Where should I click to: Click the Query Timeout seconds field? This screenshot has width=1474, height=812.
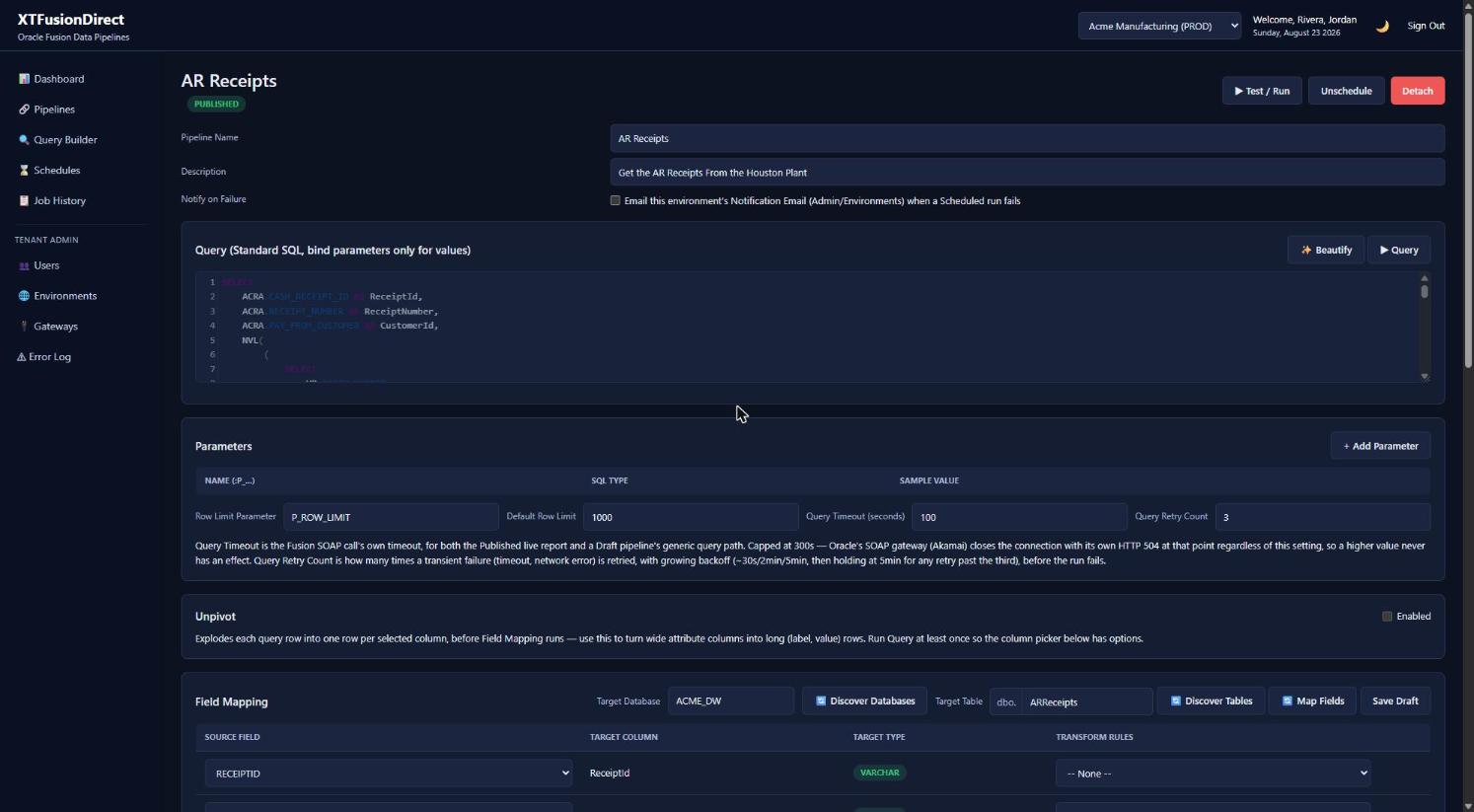pyautogui.click(x=1019, y=517)
